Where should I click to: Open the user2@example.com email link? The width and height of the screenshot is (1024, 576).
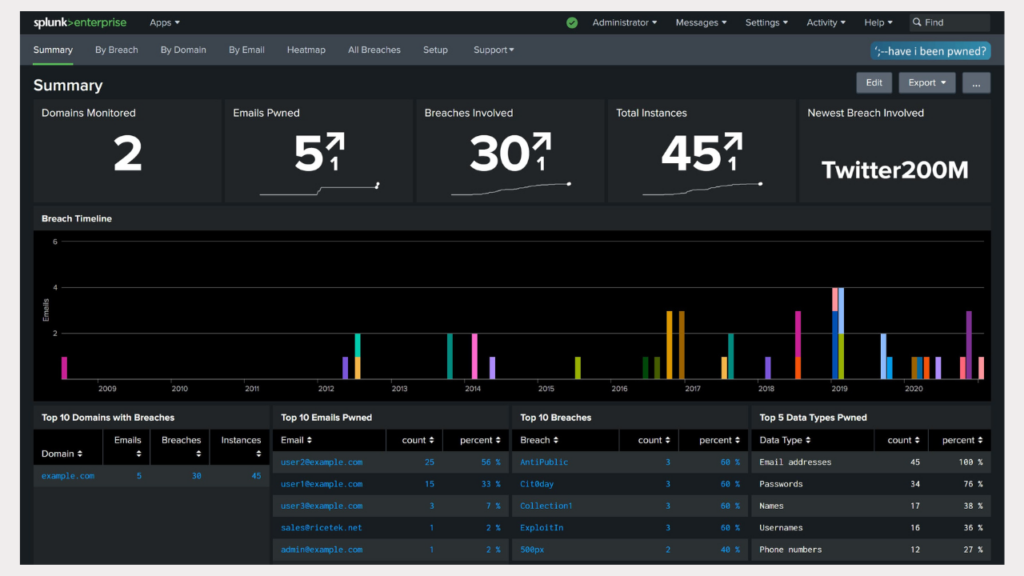pos(321,462)
